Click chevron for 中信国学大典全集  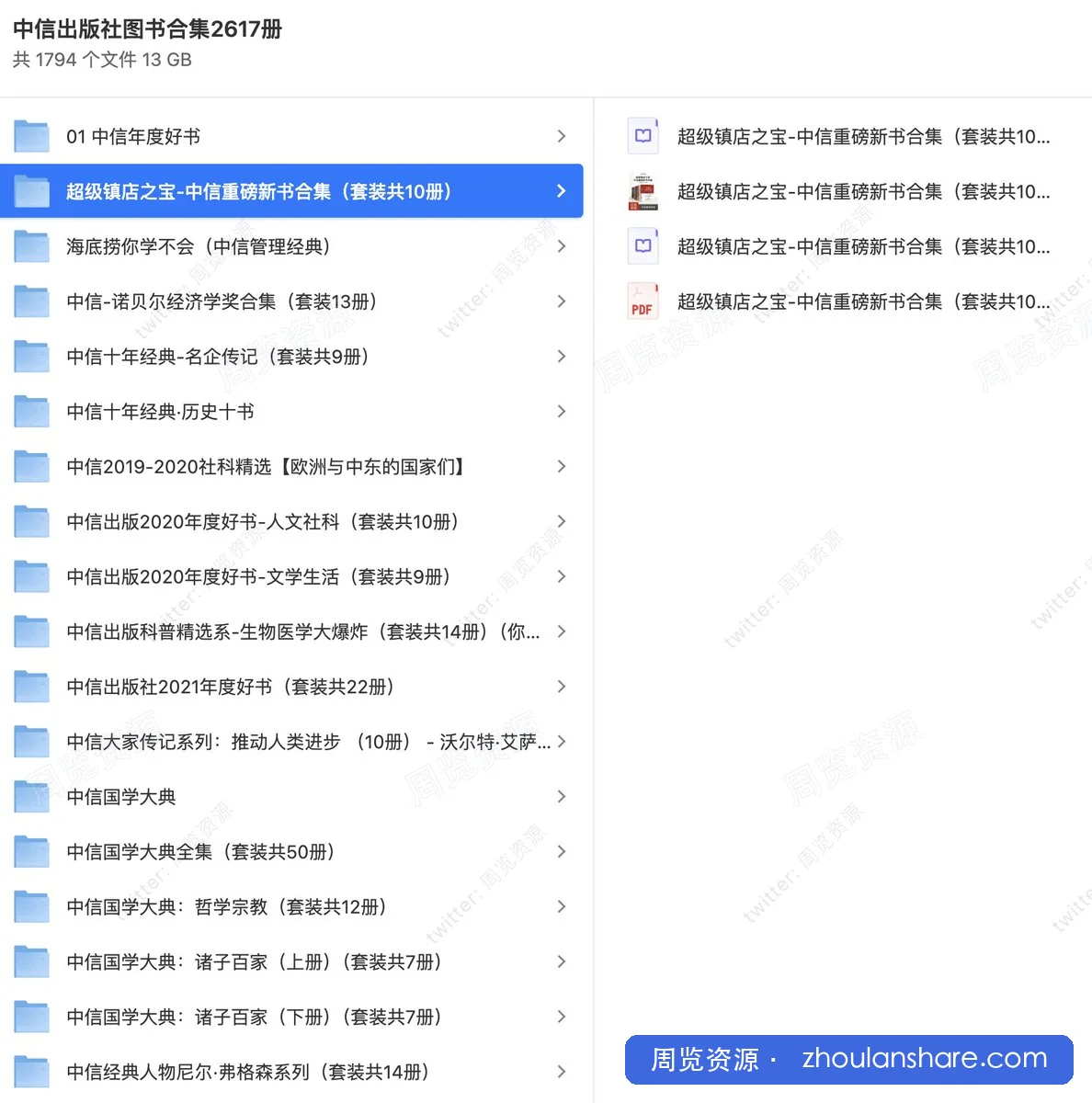click(x=562, y=852)
